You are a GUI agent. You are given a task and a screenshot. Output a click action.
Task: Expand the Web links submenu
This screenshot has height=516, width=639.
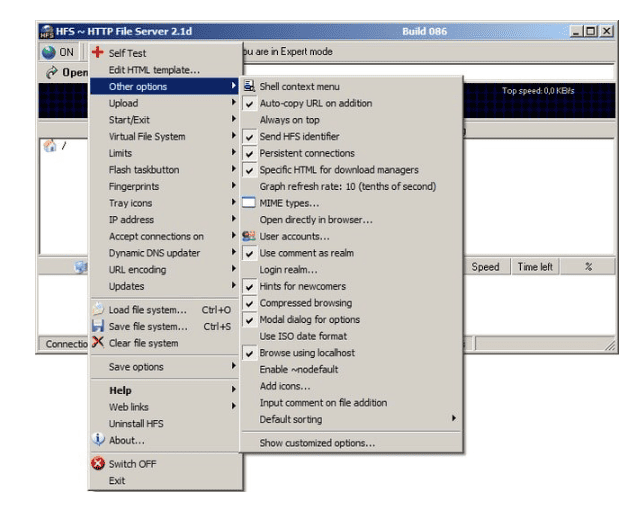[x=164, y=407]
